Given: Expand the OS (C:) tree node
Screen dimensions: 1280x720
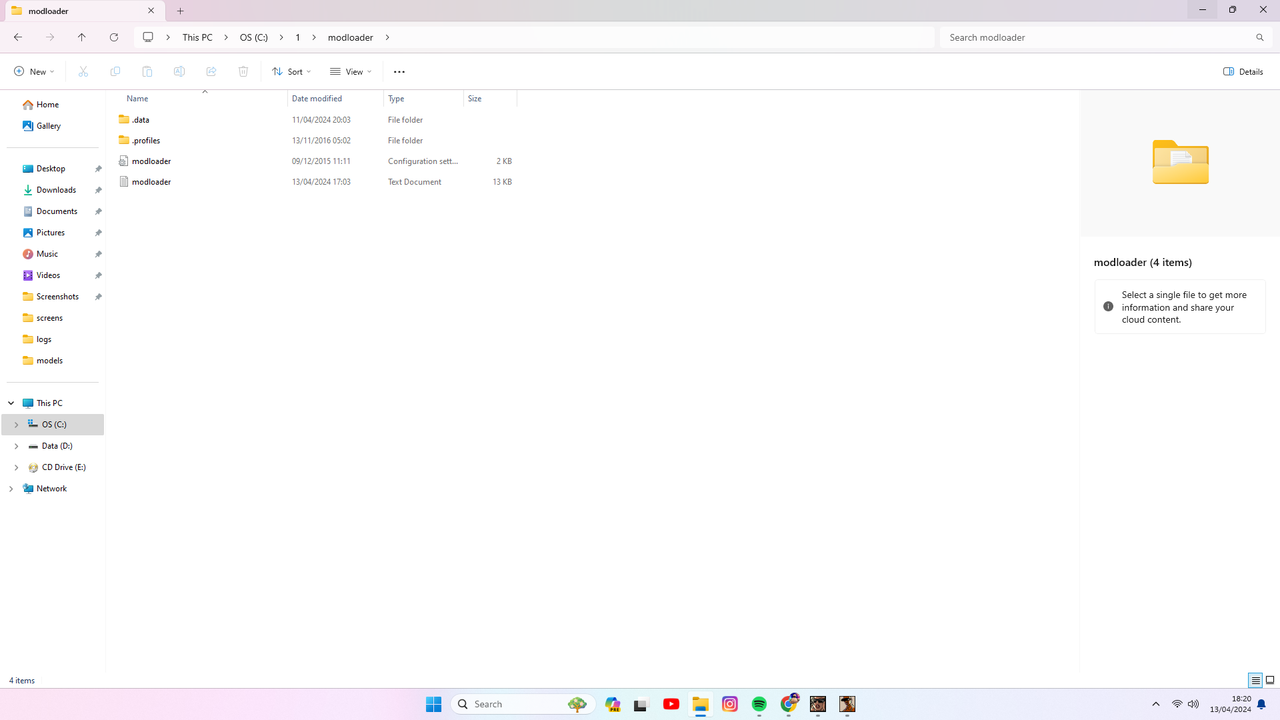Looking at the screenshot, I should pos(16,425).
